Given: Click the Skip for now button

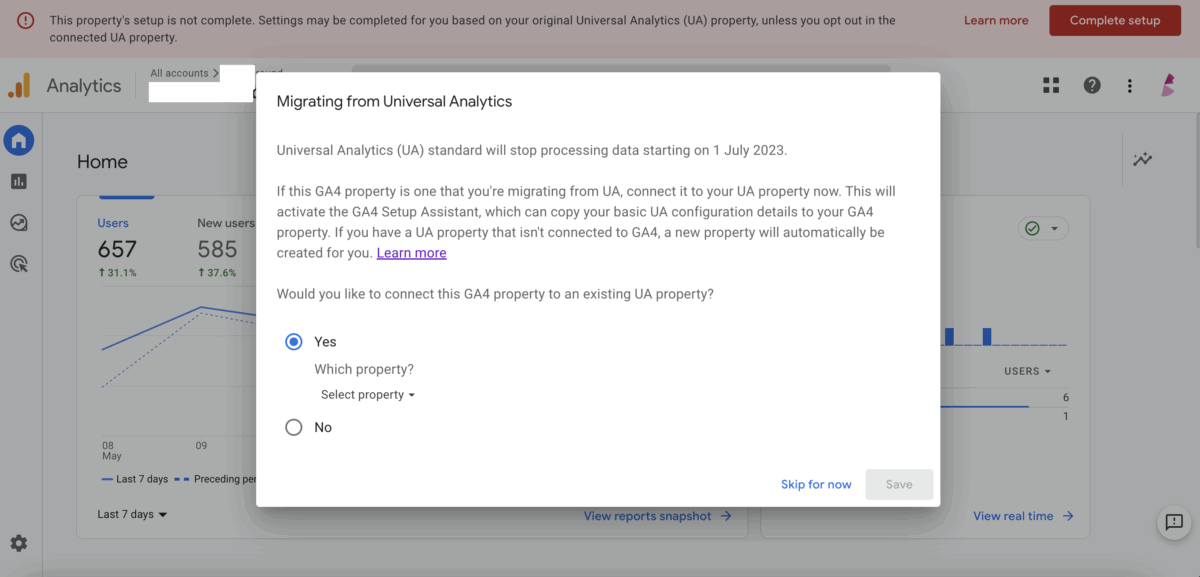Looking at the screenshot, I should pyautogui.click(x=816, y=484).
